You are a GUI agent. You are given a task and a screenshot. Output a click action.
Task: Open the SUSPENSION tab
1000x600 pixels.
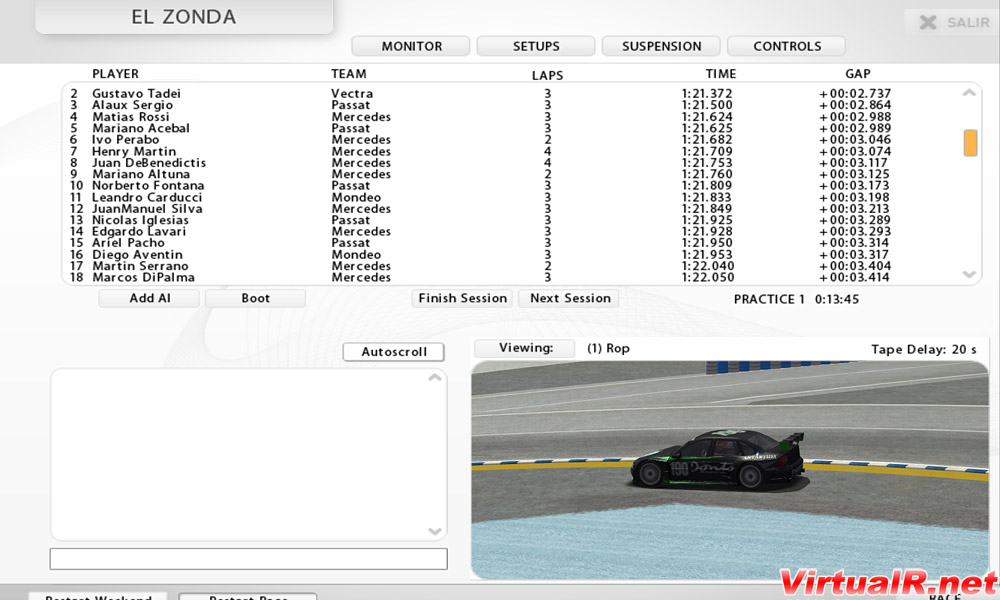click(x=661, y=47)
